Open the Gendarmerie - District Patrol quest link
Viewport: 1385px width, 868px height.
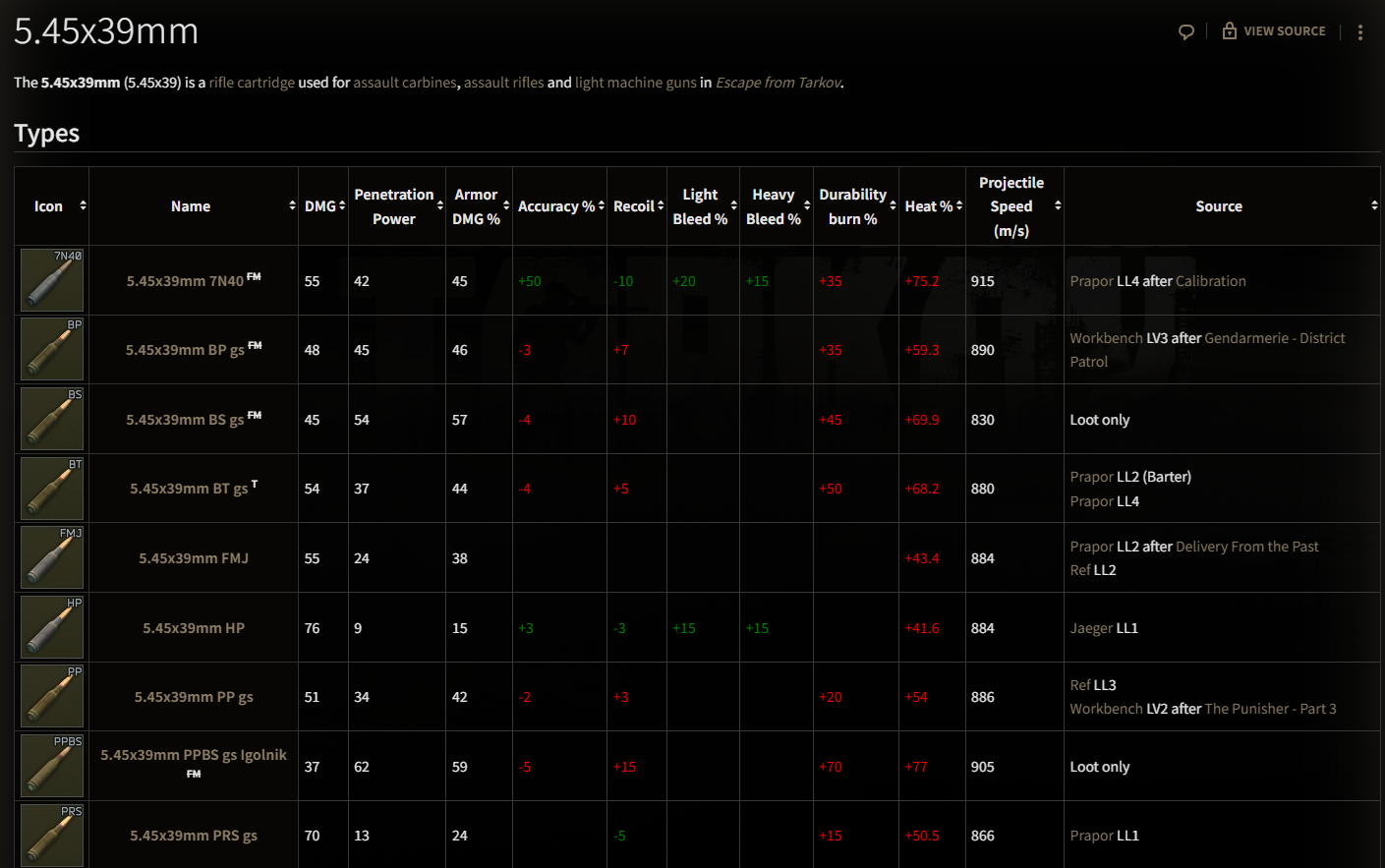(x=1274, y=338)
